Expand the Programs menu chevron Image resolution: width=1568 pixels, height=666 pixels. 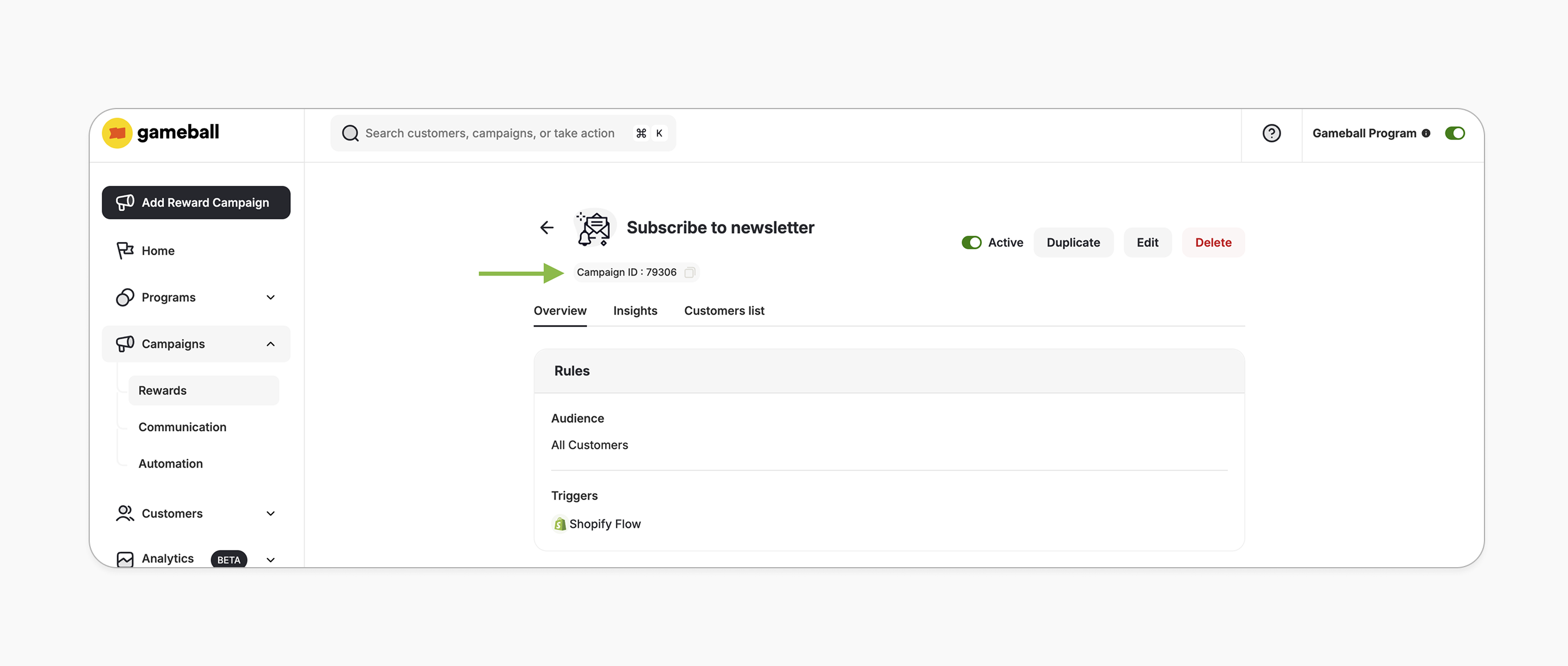click(270, 297)
